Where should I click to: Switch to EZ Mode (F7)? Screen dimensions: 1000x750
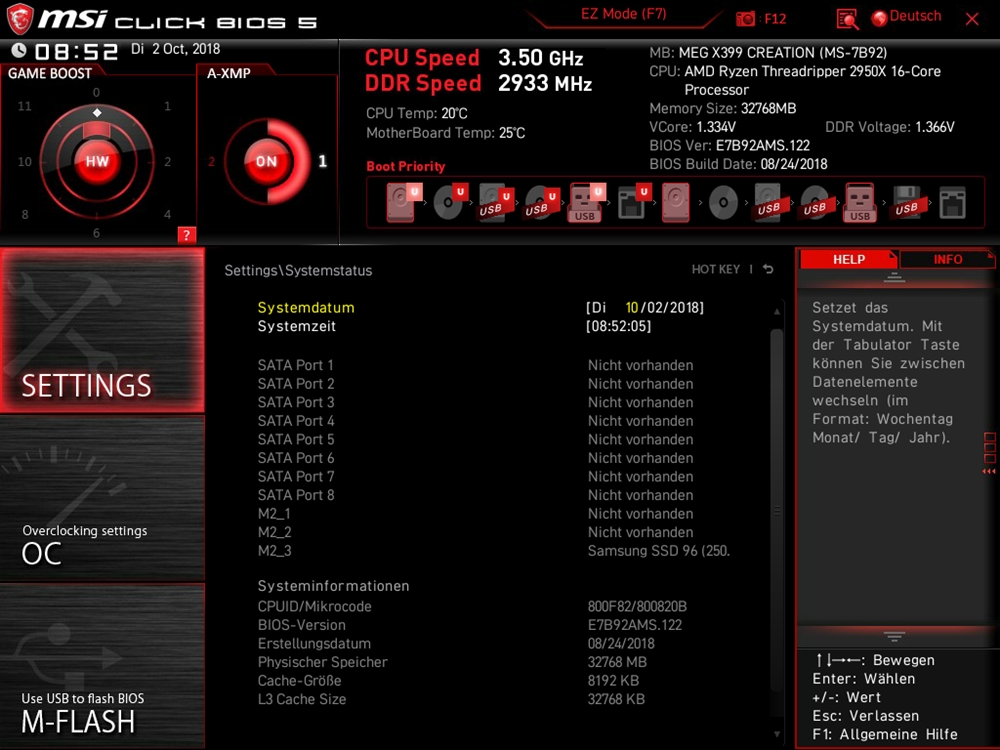point(623,14)
